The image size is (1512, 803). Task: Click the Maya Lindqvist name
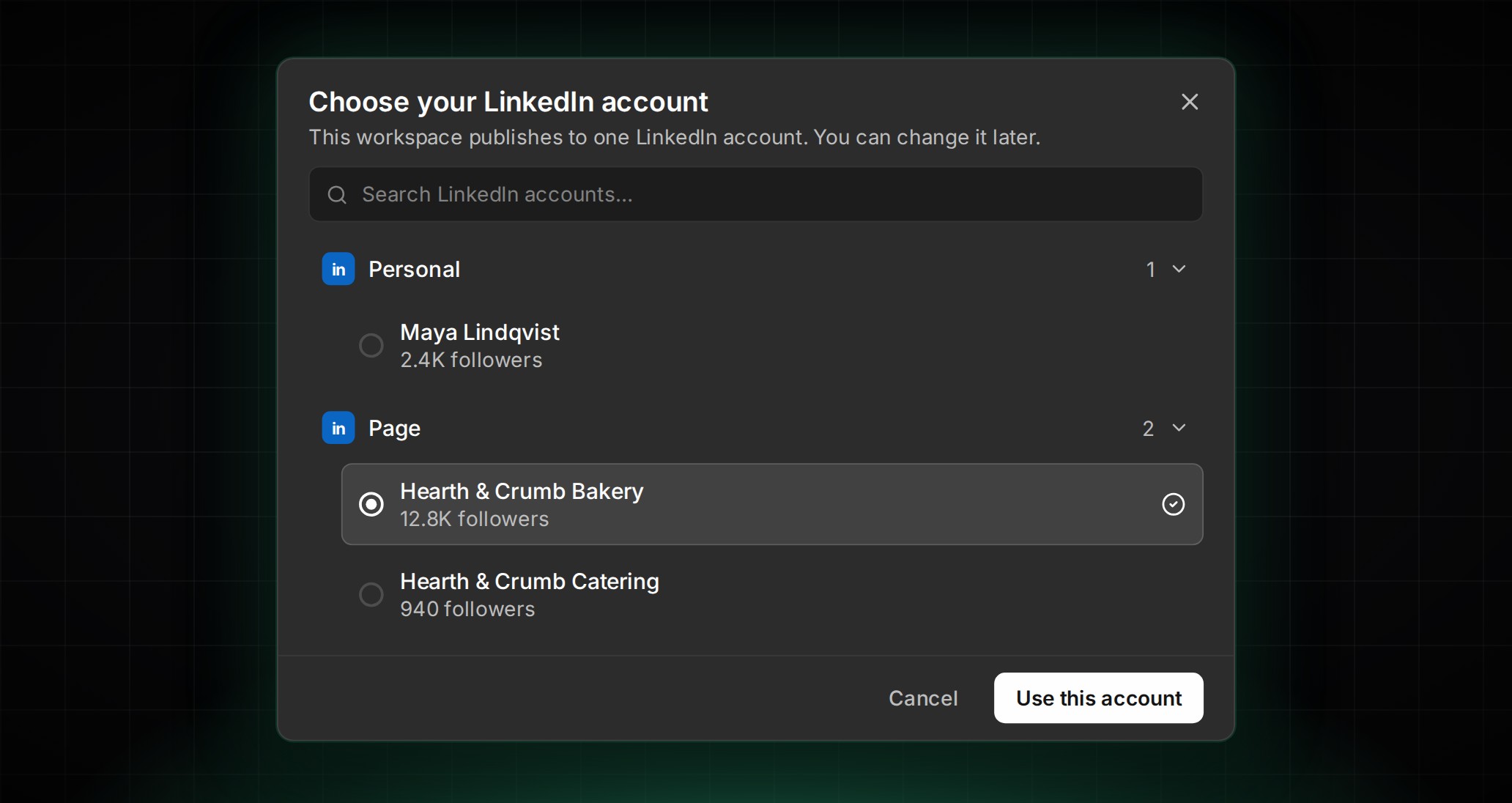click(480, 333)
